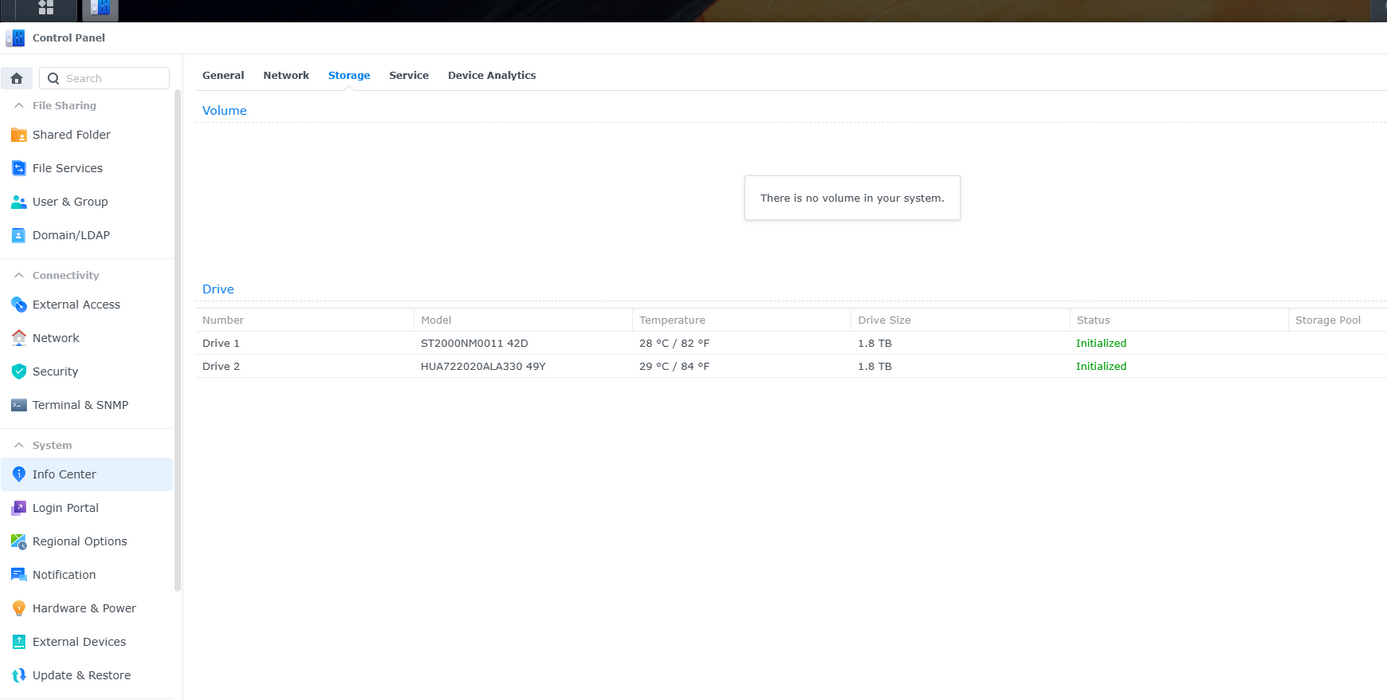Open the Shared Folder icon in sidebar
The width and height of the screenshot is (1387, 700).
click(18, 135)
